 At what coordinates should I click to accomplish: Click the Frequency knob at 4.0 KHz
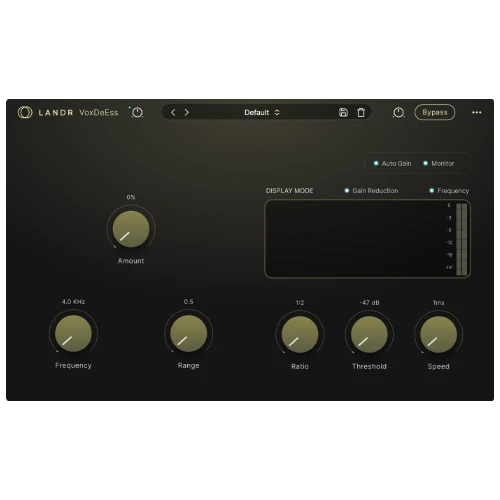pos(73,334)
